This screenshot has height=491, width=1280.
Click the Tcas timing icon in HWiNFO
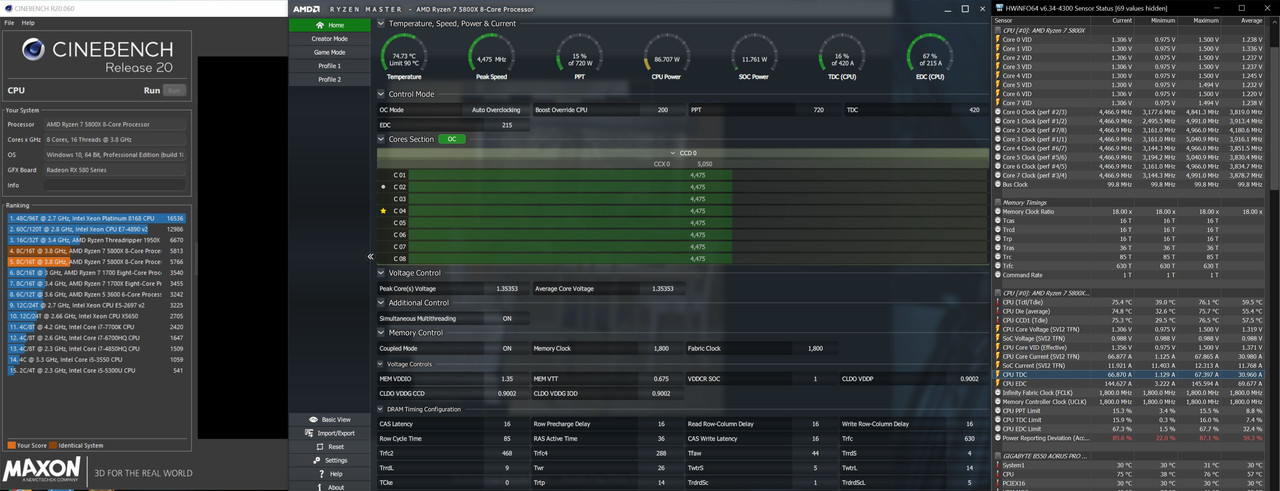coord(998,221)
